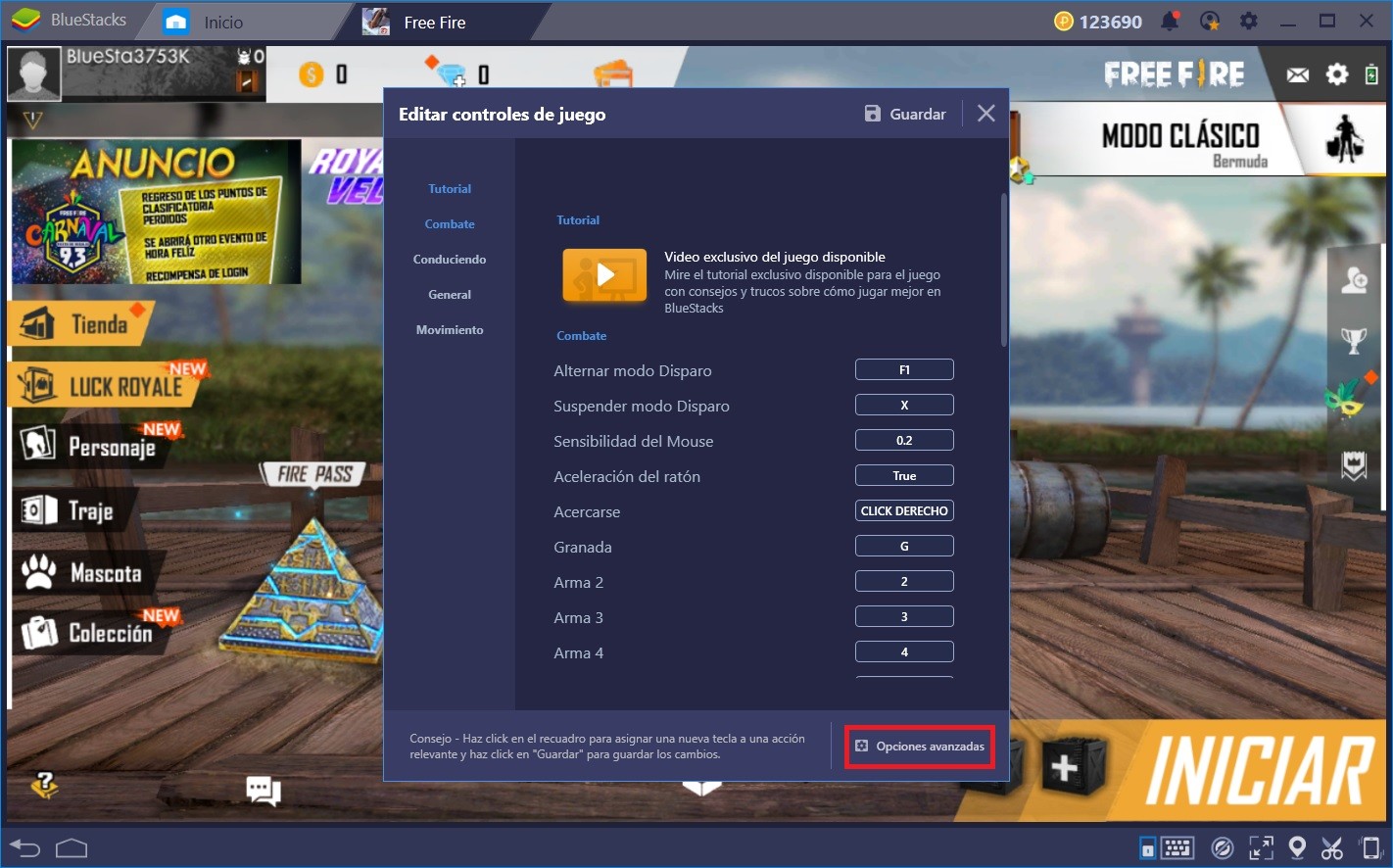Open the guild badge icon on right sidebar
Screen dimensions: 1393x868
[x=1354, y=466]
